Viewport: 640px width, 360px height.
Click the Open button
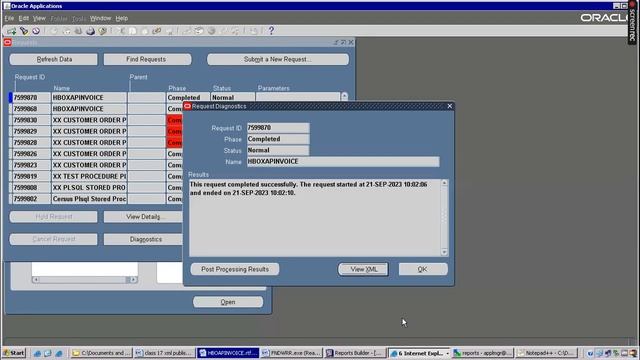(228, 302)
